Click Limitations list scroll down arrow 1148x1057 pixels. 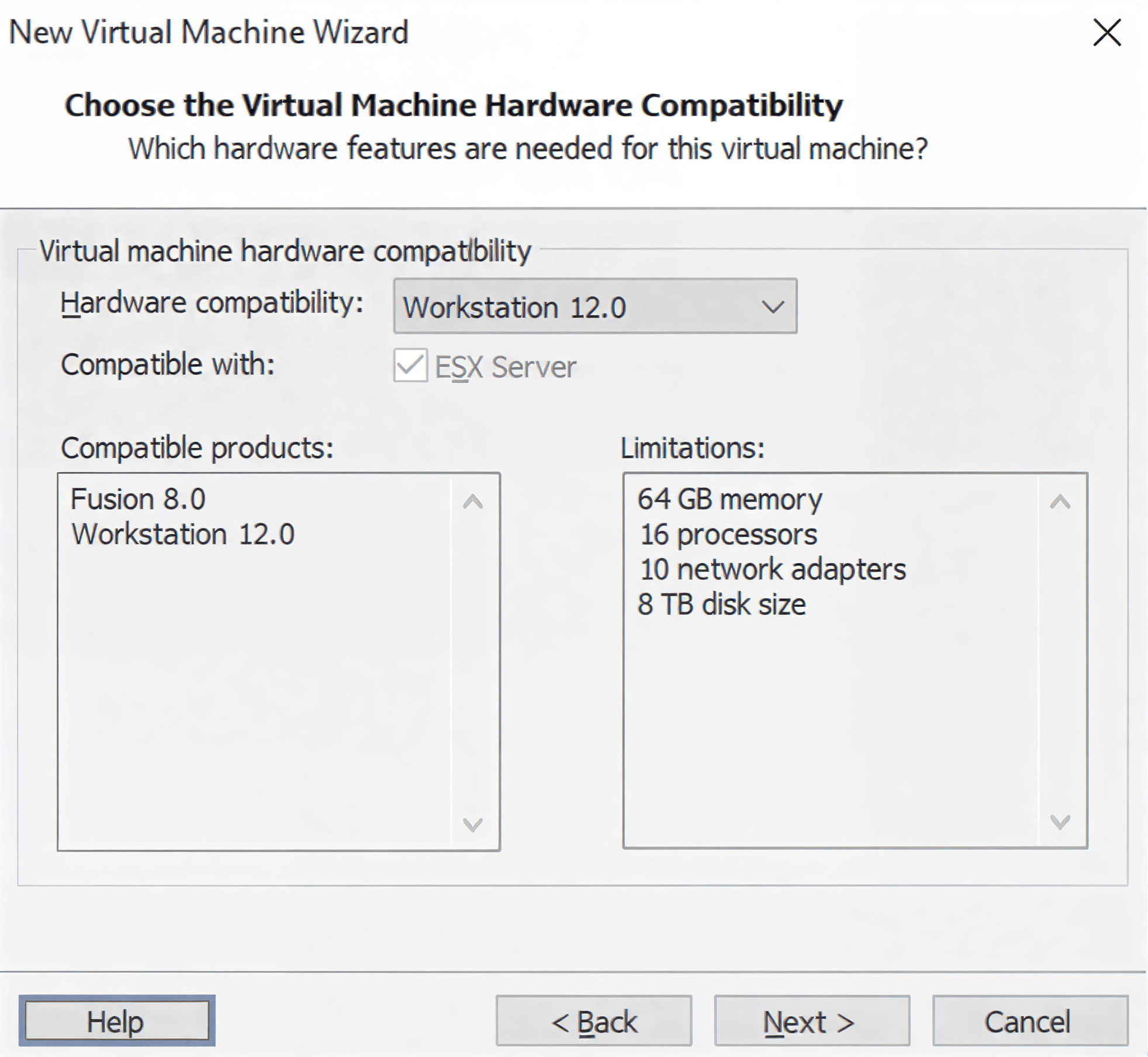[1060, 822]
